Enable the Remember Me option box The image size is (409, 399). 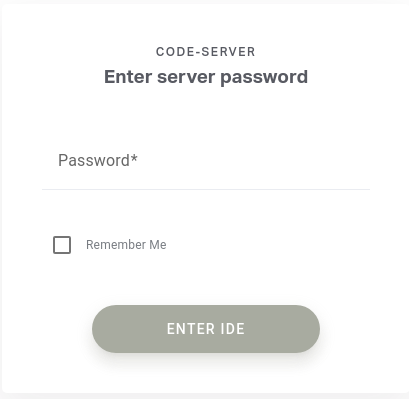pos(62,245)
